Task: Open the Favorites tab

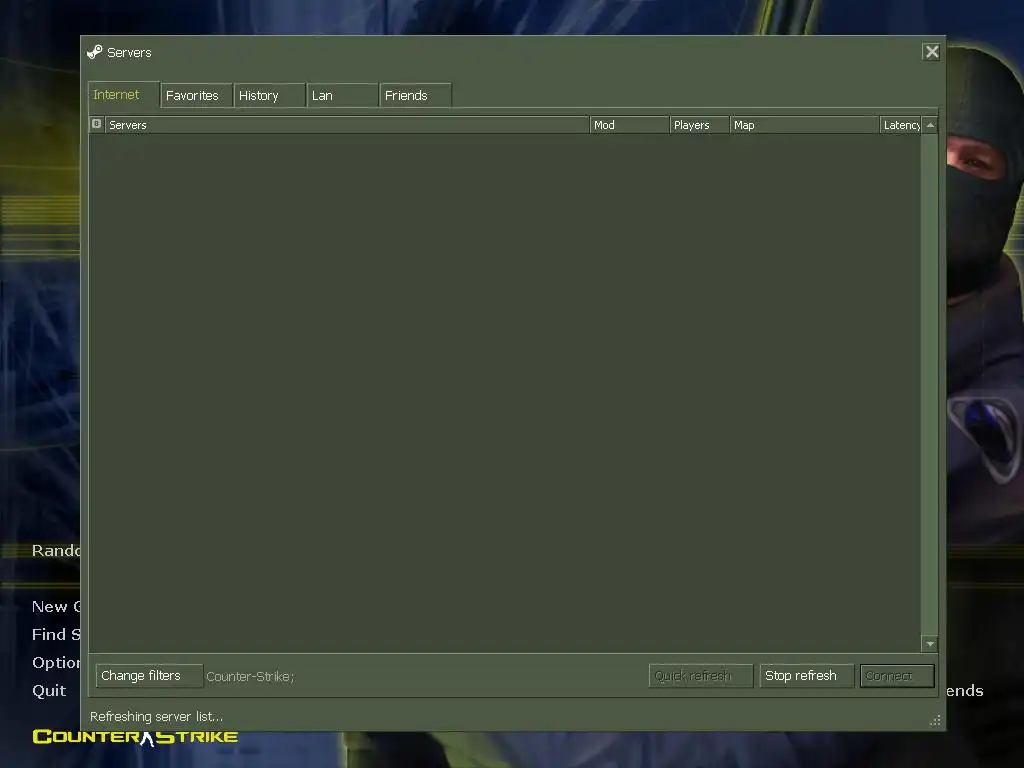Action: click(x=197, y=95)
